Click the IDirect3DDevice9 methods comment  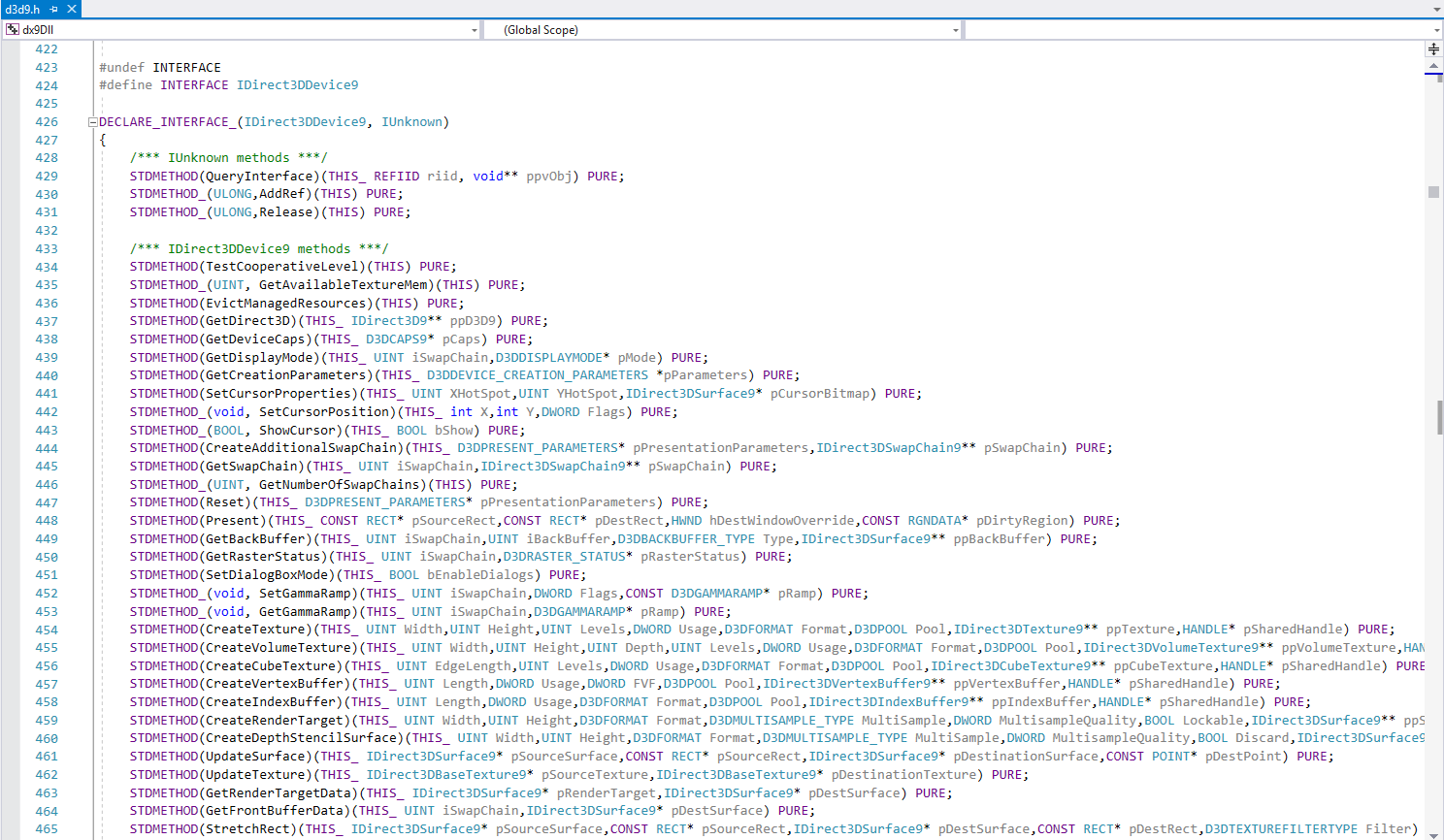(259, 249)
